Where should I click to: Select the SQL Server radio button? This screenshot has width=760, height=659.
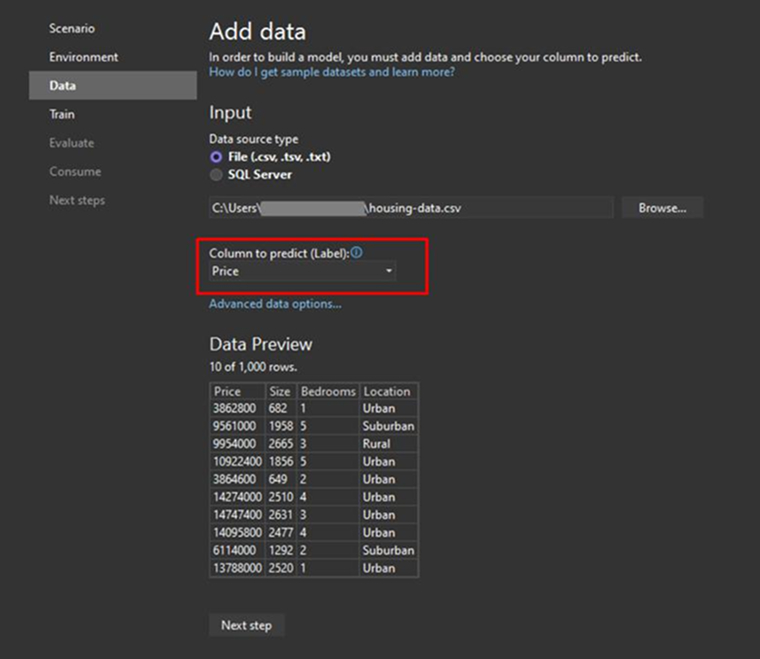tap(216, 175)
